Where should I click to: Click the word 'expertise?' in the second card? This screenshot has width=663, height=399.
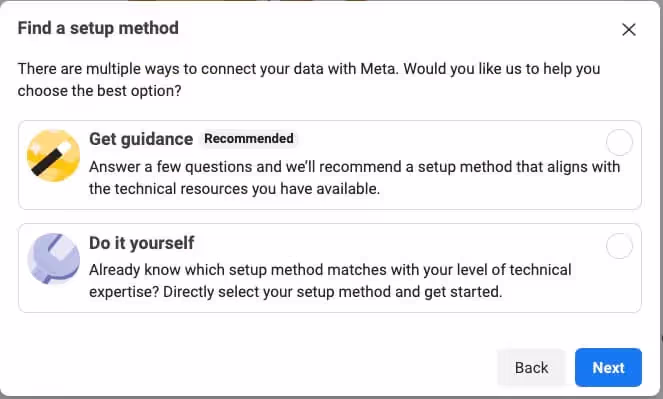point(124,292)
